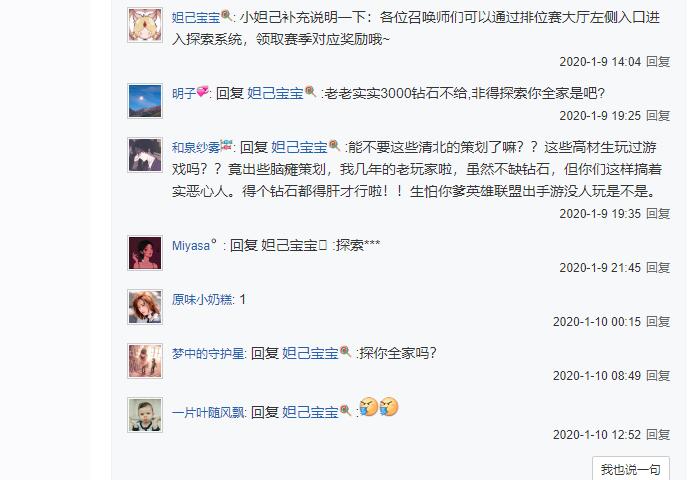Screen dimensions: 700x480
Task: Click the first angry emoji in last comment
Action: tap(369, 407)
